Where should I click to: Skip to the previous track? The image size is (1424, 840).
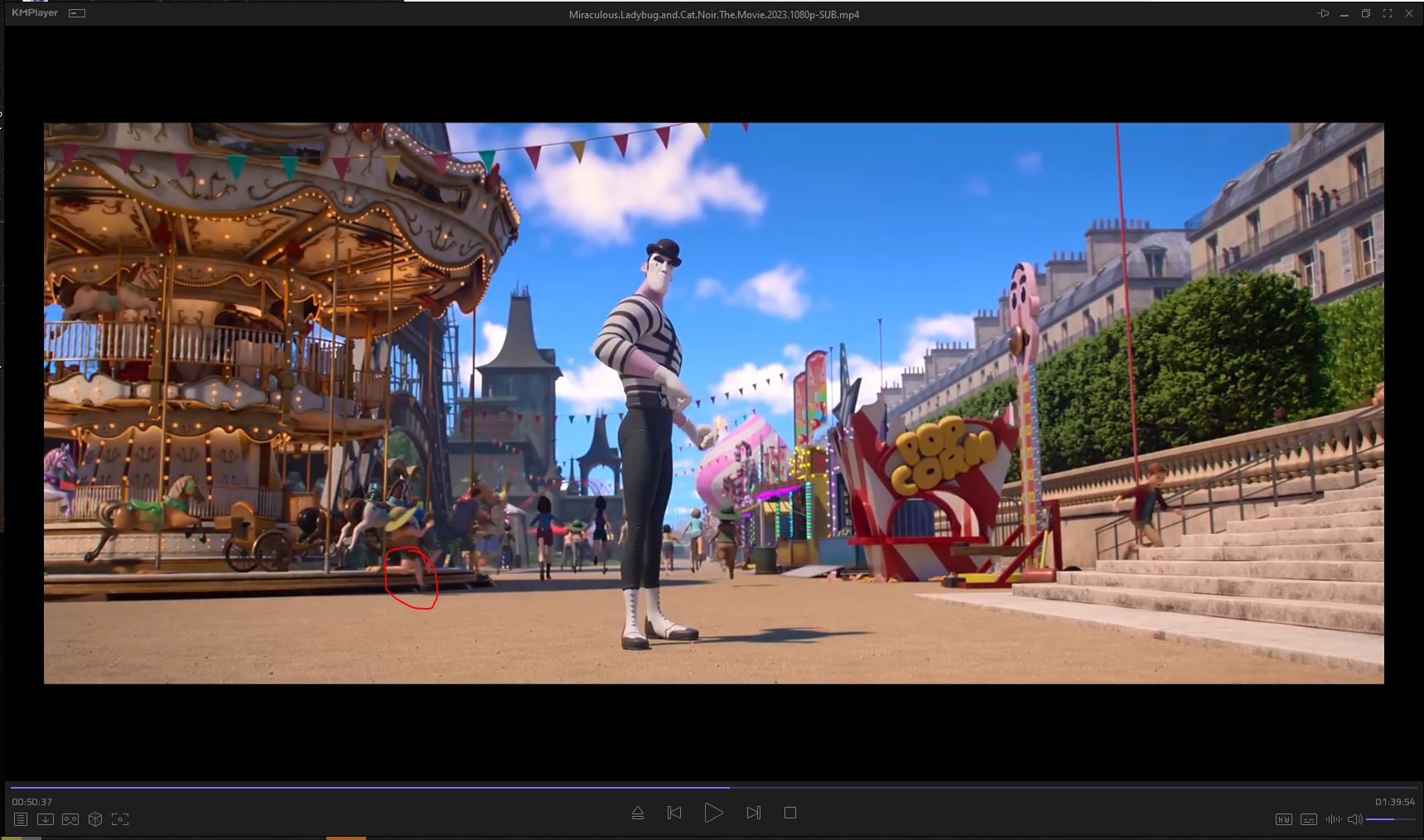(674, 813)
